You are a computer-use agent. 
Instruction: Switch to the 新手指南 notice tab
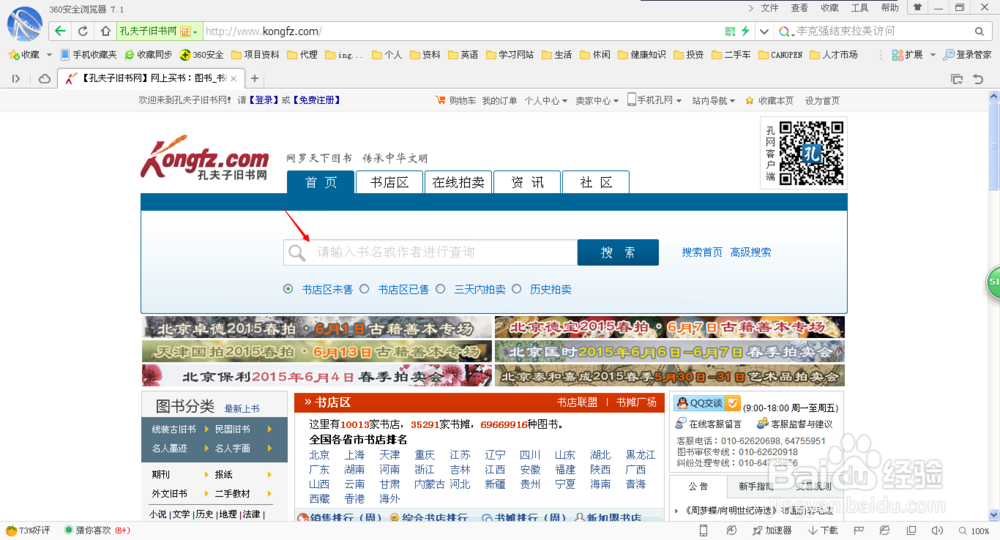[757, 486]
